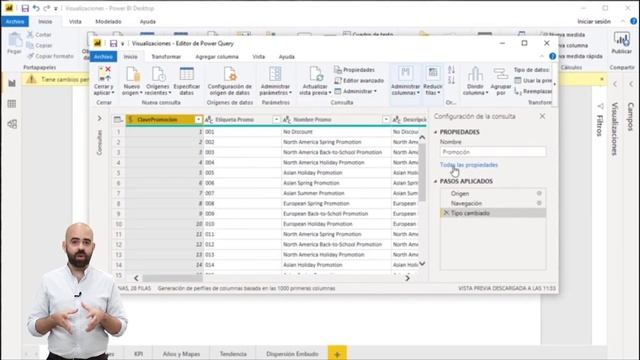640x360 pixels.
Task: Open Administrar dropdown in Consulta group
Action: tap(356, 91)
